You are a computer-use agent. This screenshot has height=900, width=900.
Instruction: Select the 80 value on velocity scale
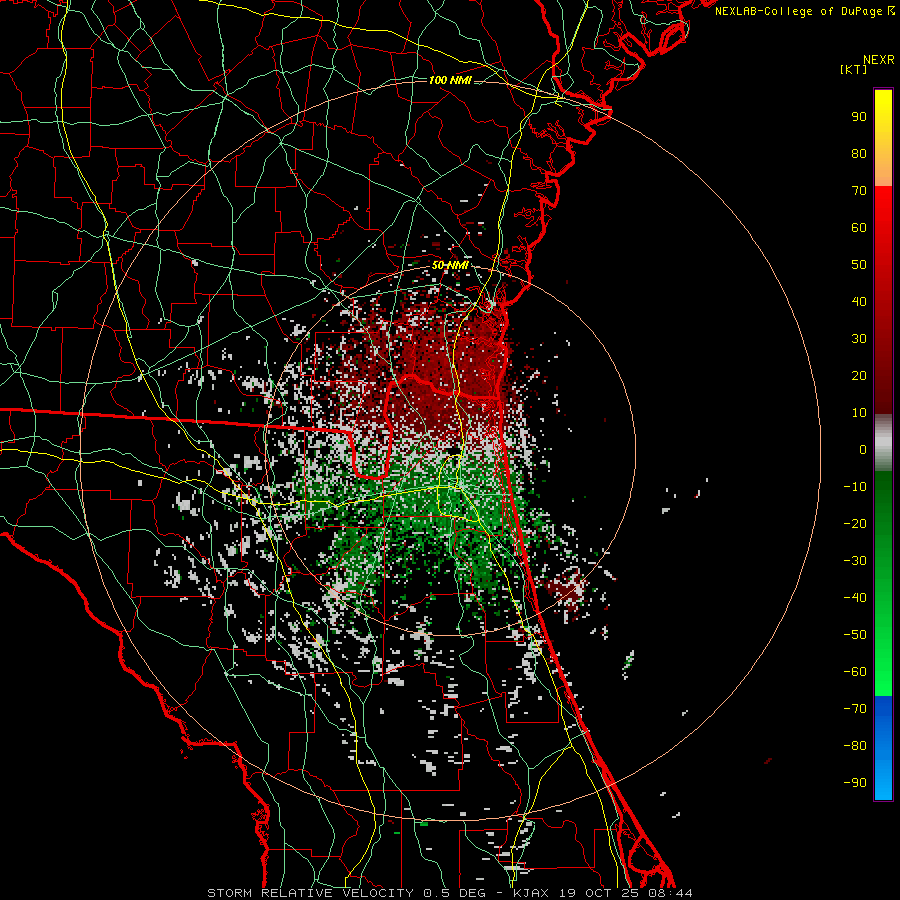pos(859,154)
